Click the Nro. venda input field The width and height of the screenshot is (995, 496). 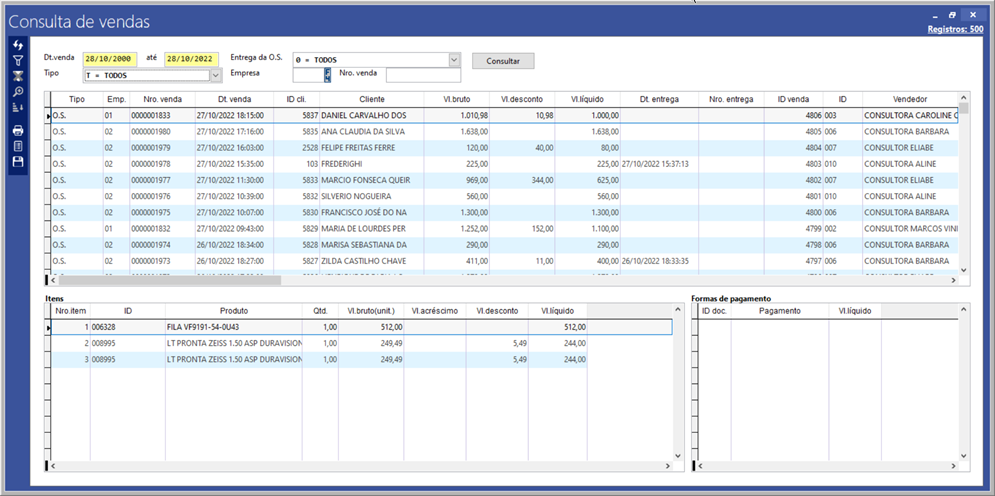click(x=423, y=75)
